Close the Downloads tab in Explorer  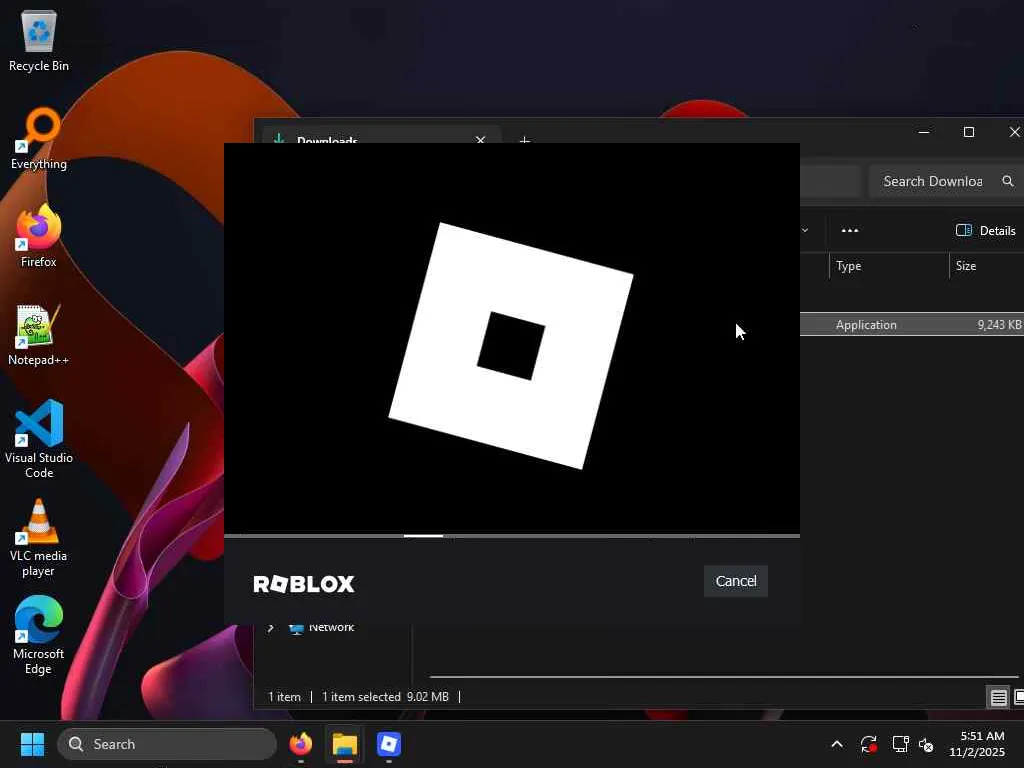[481, 139]
